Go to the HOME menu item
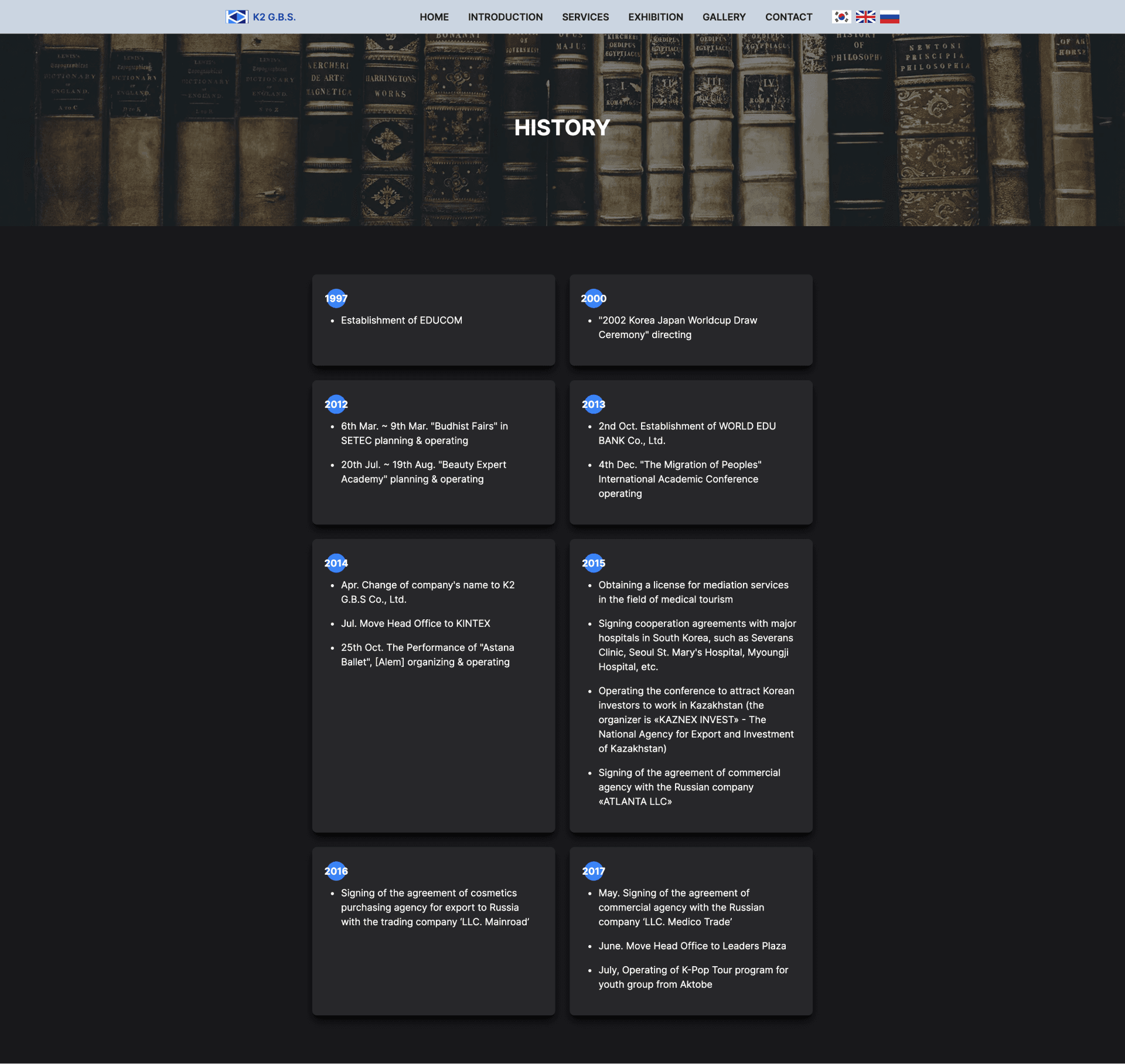Viewport: 1125px width, 1064px height. click(x=434, y=17)
